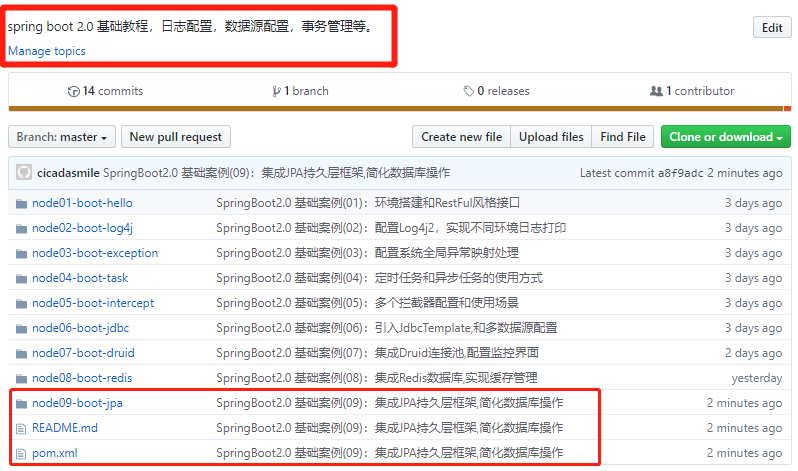Open commit message for node08-boot-redis row

(x=377, y=378)
